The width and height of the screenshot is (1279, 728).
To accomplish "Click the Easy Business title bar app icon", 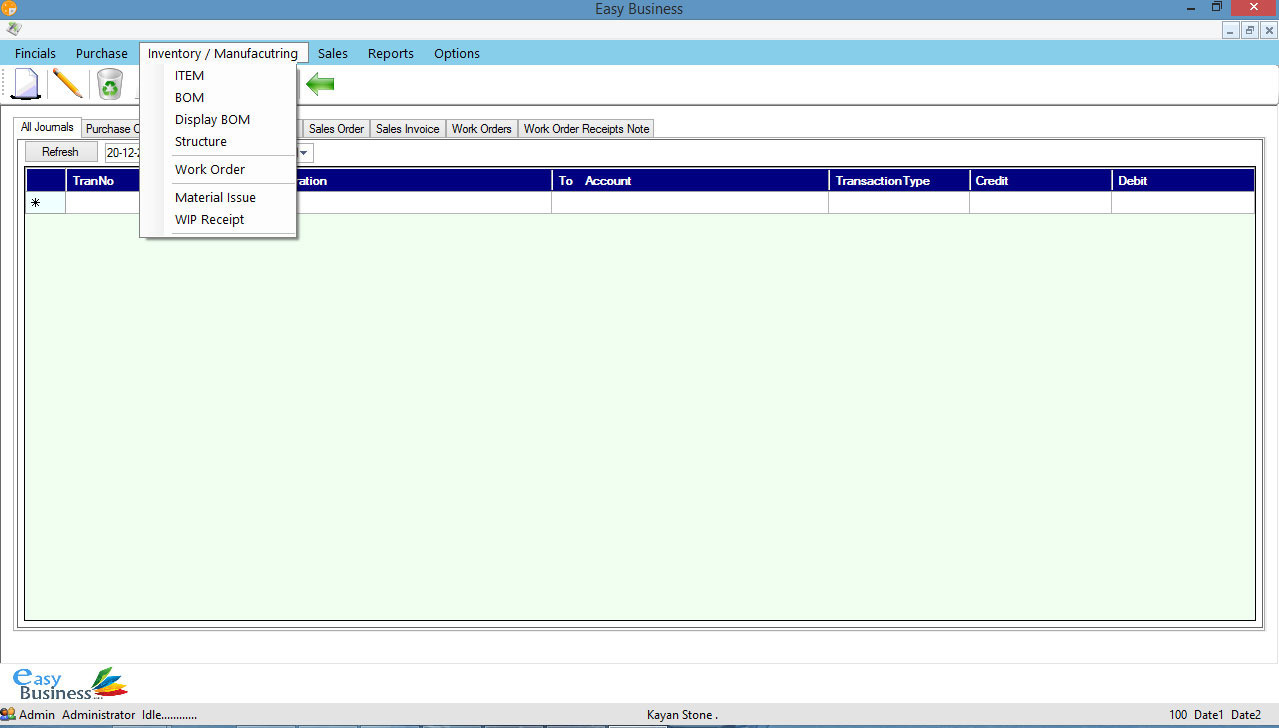I will pos(8,8).
